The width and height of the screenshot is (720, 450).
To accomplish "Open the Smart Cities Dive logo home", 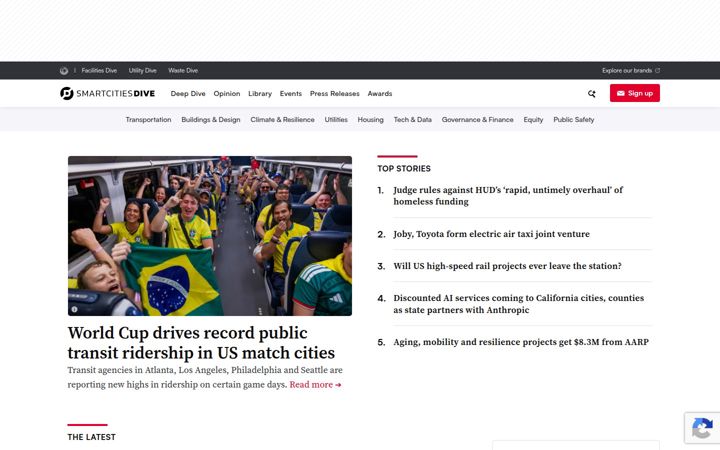I will [107, 93].
